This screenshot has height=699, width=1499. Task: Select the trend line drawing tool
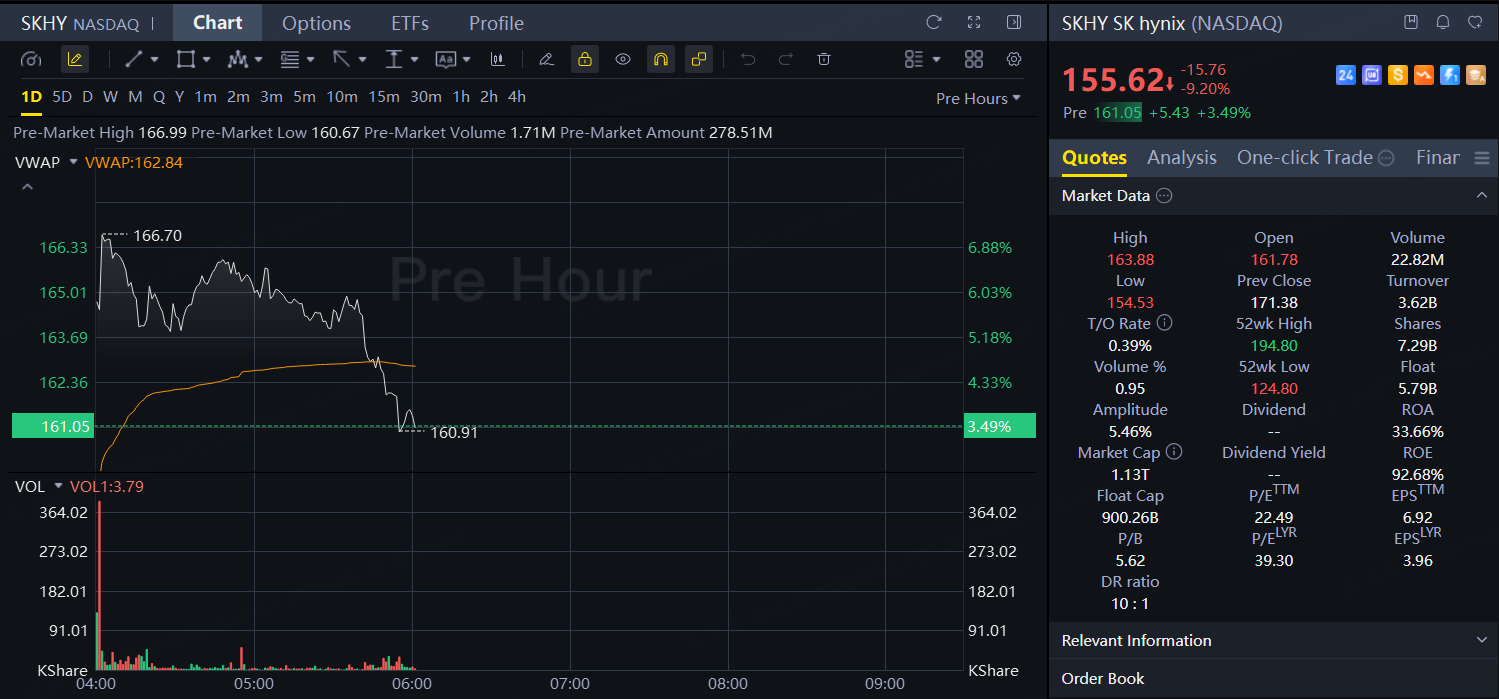133,59
